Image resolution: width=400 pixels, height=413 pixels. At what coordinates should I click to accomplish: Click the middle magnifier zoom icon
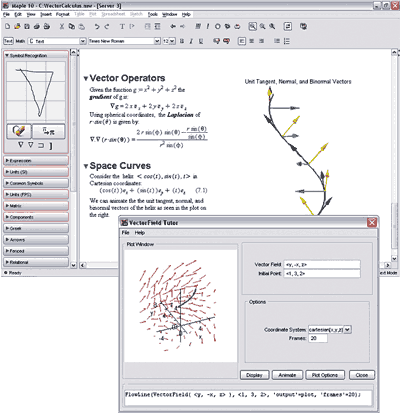pos(263,26)
